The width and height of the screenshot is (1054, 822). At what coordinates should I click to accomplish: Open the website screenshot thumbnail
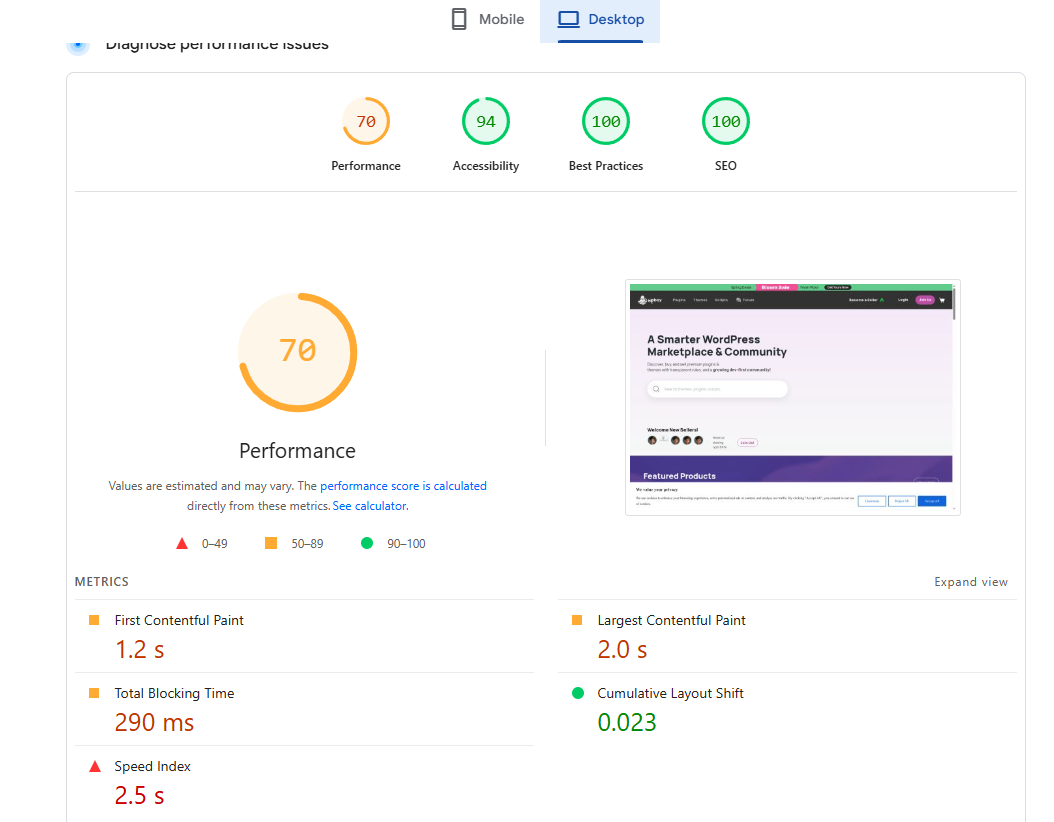(793, 398)
